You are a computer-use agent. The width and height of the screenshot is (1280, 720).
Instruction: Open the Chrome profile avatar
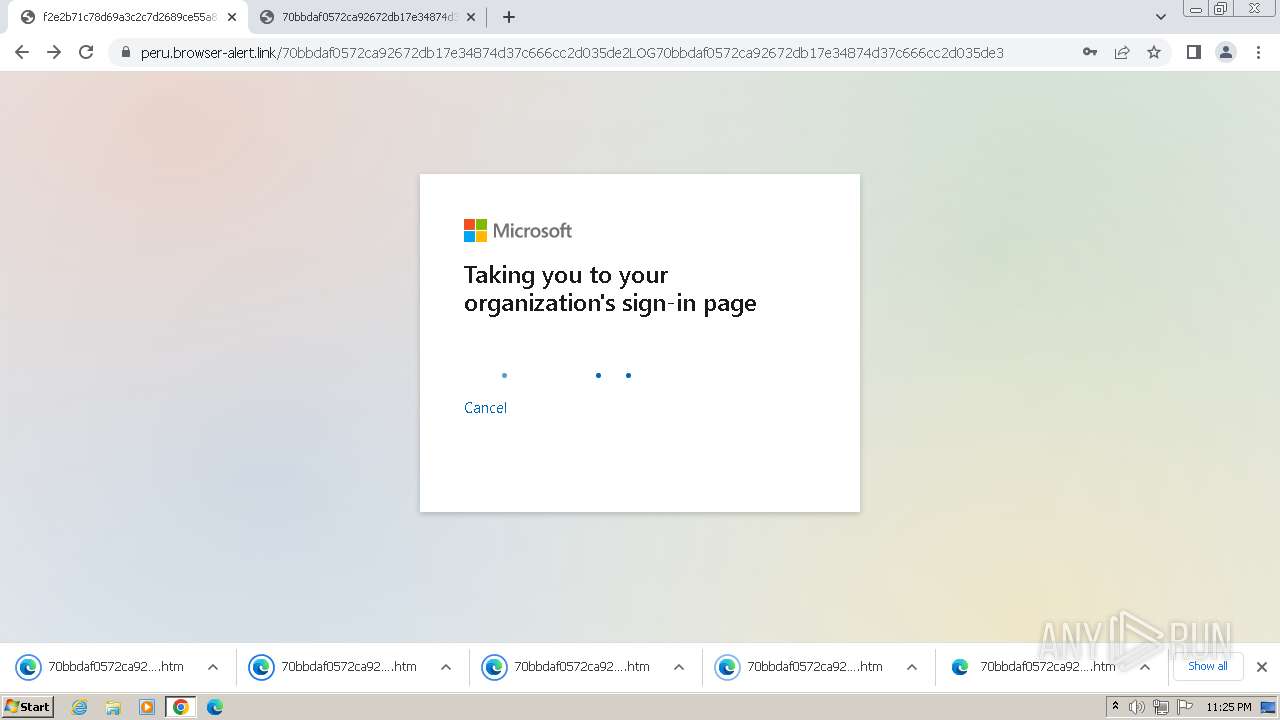[1226, 52]
